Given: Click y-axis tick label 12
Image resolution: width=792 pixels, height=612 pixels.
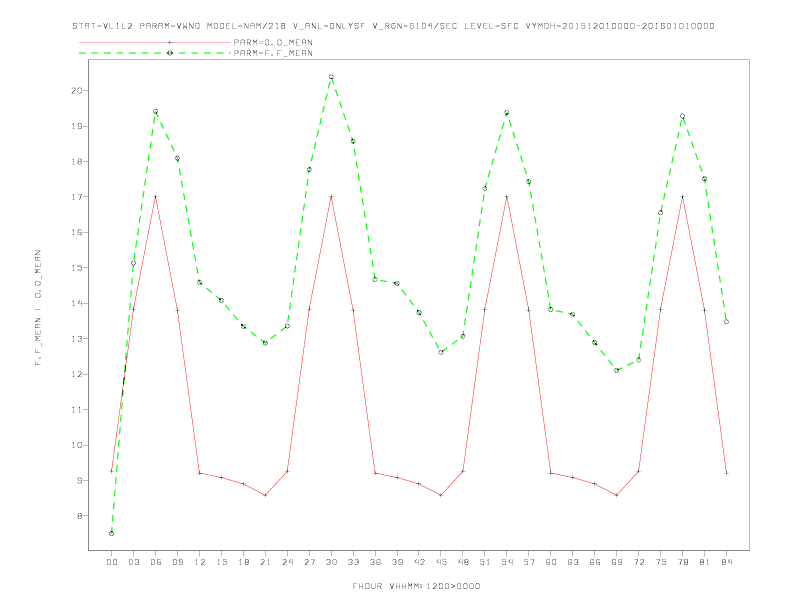Looking at the screenshot, I should click(77, 375).
